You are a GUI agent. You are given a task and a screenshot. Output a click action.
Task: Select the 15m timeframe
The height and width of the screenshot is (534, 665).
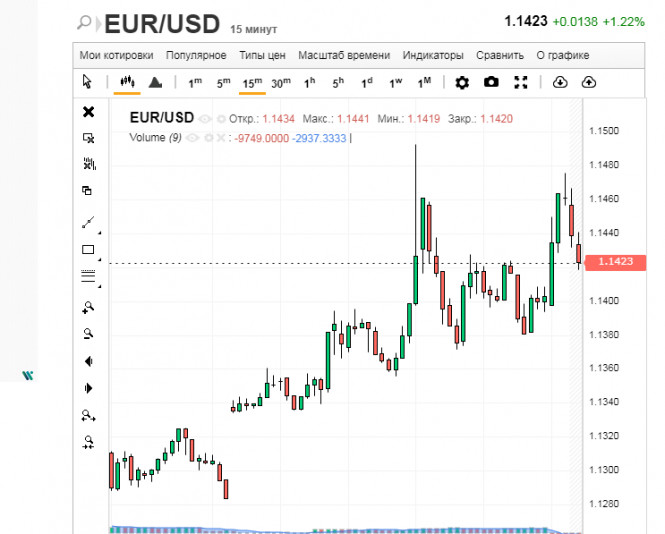[x=252, y=83]
